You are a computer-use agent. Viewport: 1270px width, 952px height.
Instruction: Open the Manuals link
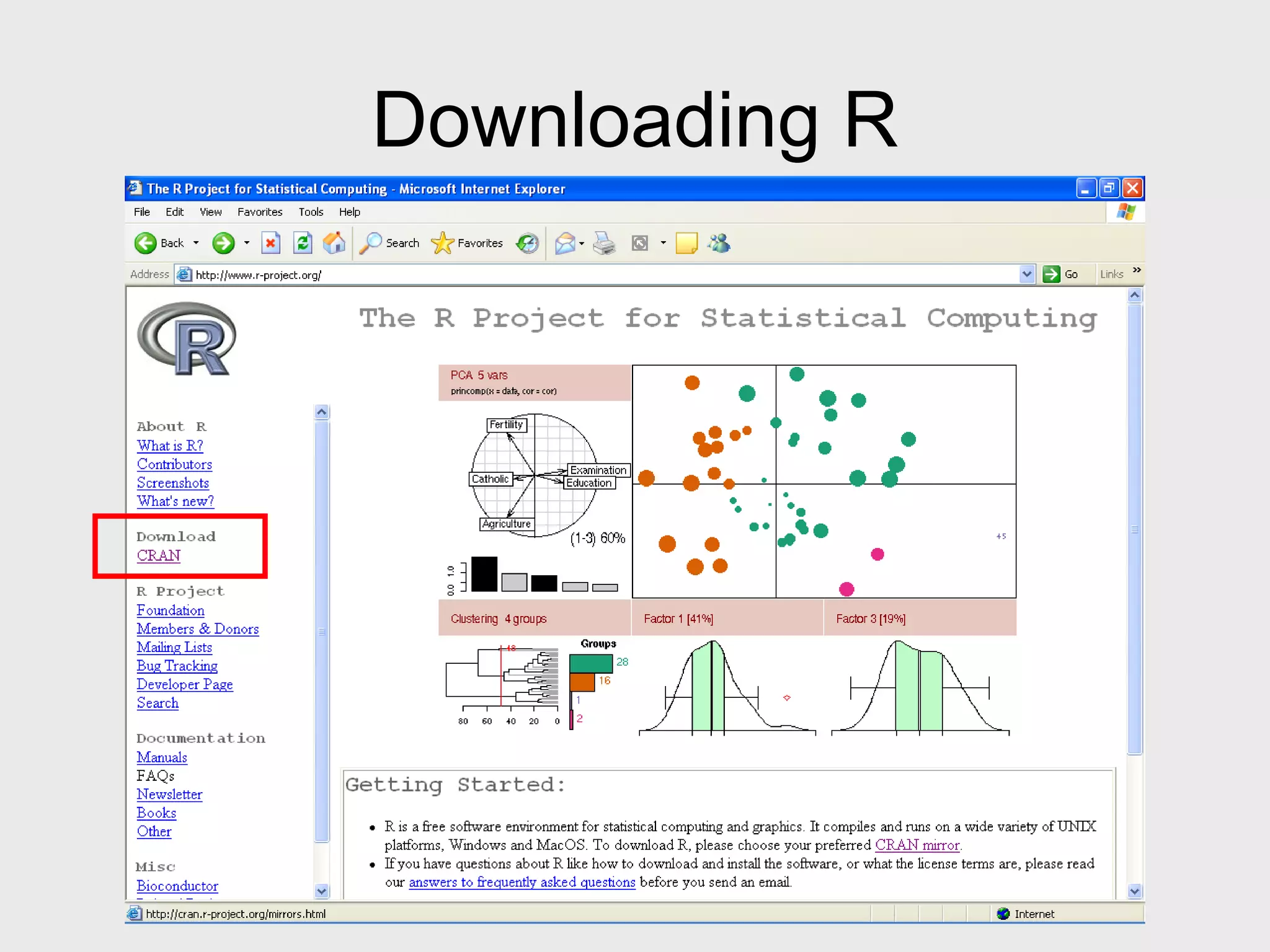click(x=162, y=757)
